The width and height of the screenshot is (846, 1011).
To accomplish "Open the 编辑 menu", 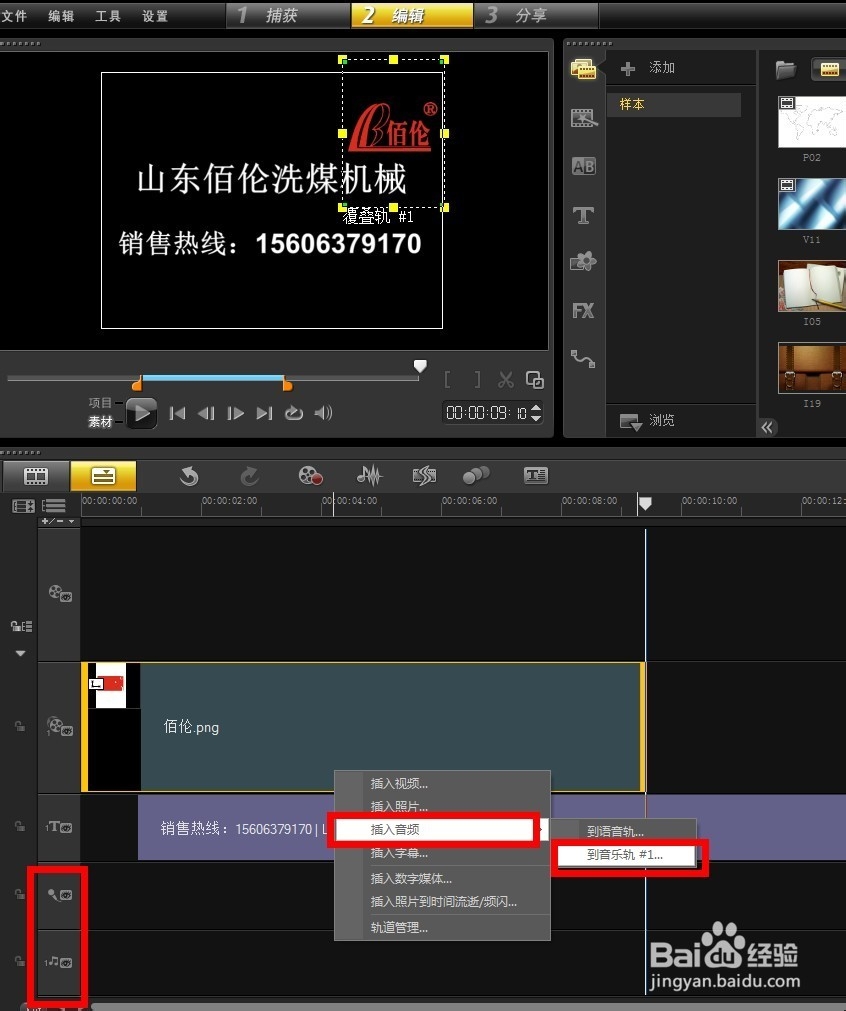I will [61, 15].
